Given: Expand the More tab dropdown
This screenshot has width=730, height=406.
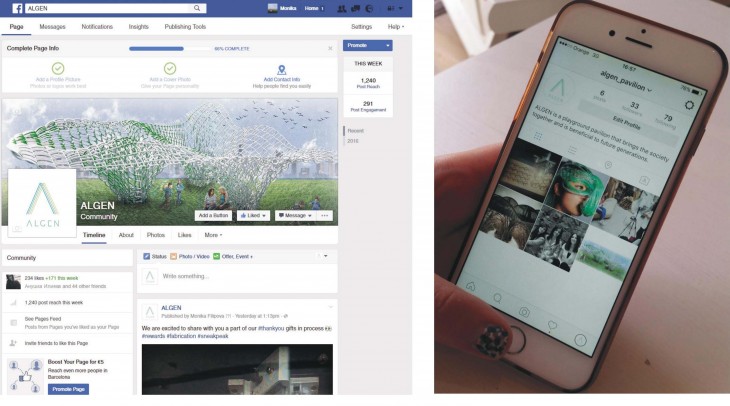Looking at the screenshot, I should tap(213, 235).
